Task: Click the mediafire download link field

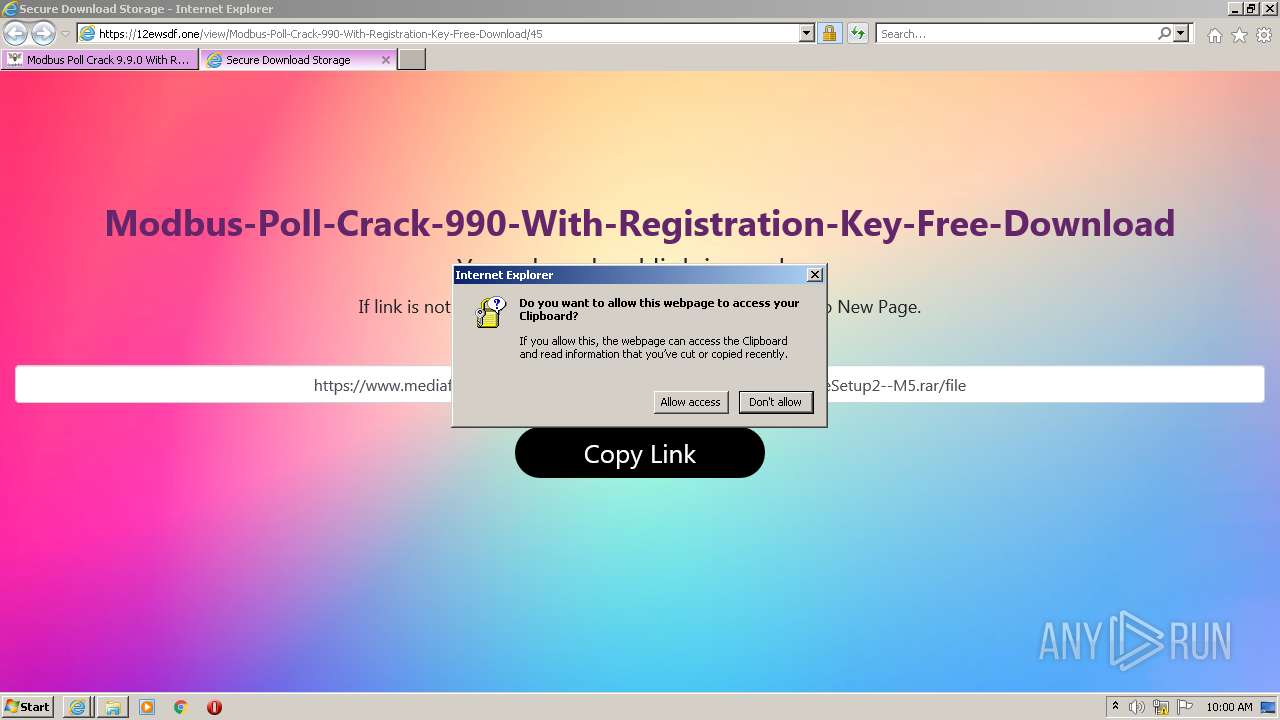Action: (x=640, y=385)
